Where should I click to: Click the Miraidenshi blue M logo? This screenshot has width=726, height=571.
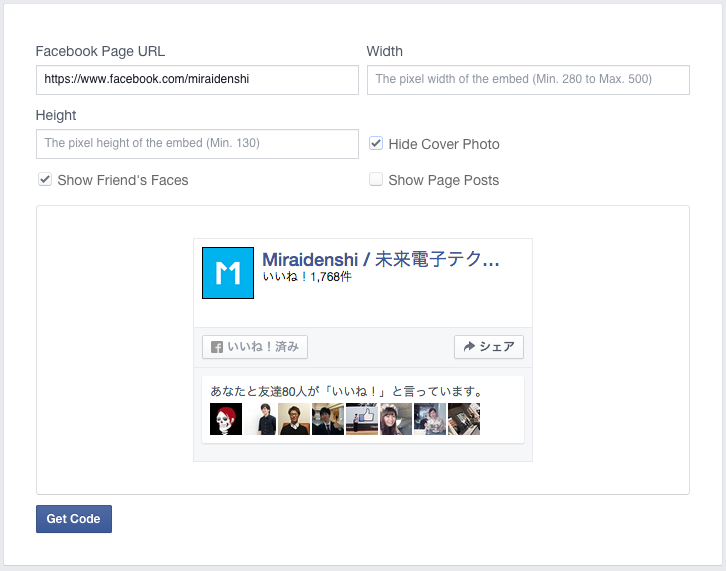(228, 273)
